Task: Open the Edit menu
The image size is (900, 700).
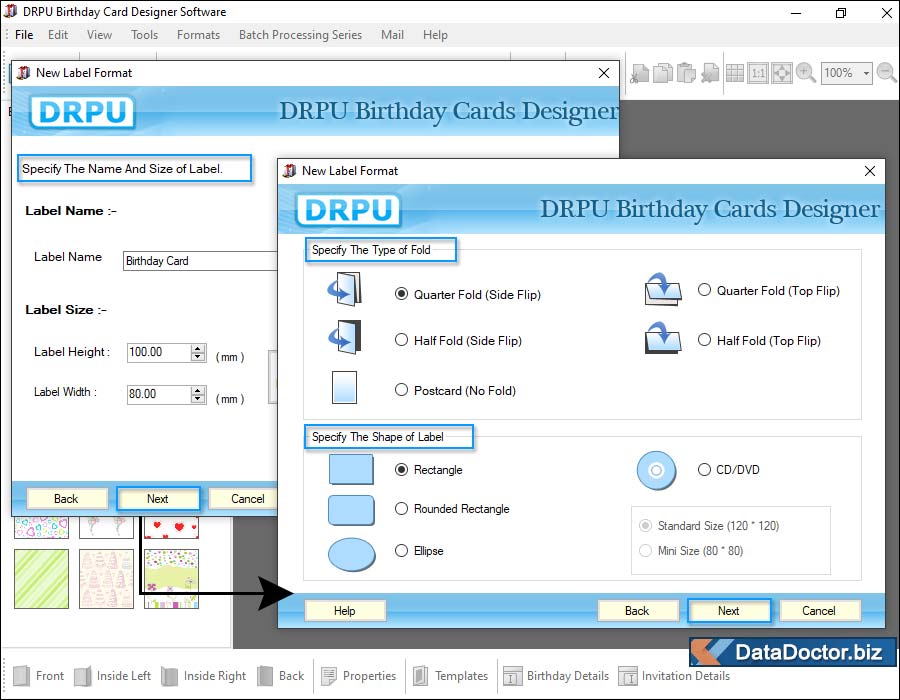Action: point(58,35)
